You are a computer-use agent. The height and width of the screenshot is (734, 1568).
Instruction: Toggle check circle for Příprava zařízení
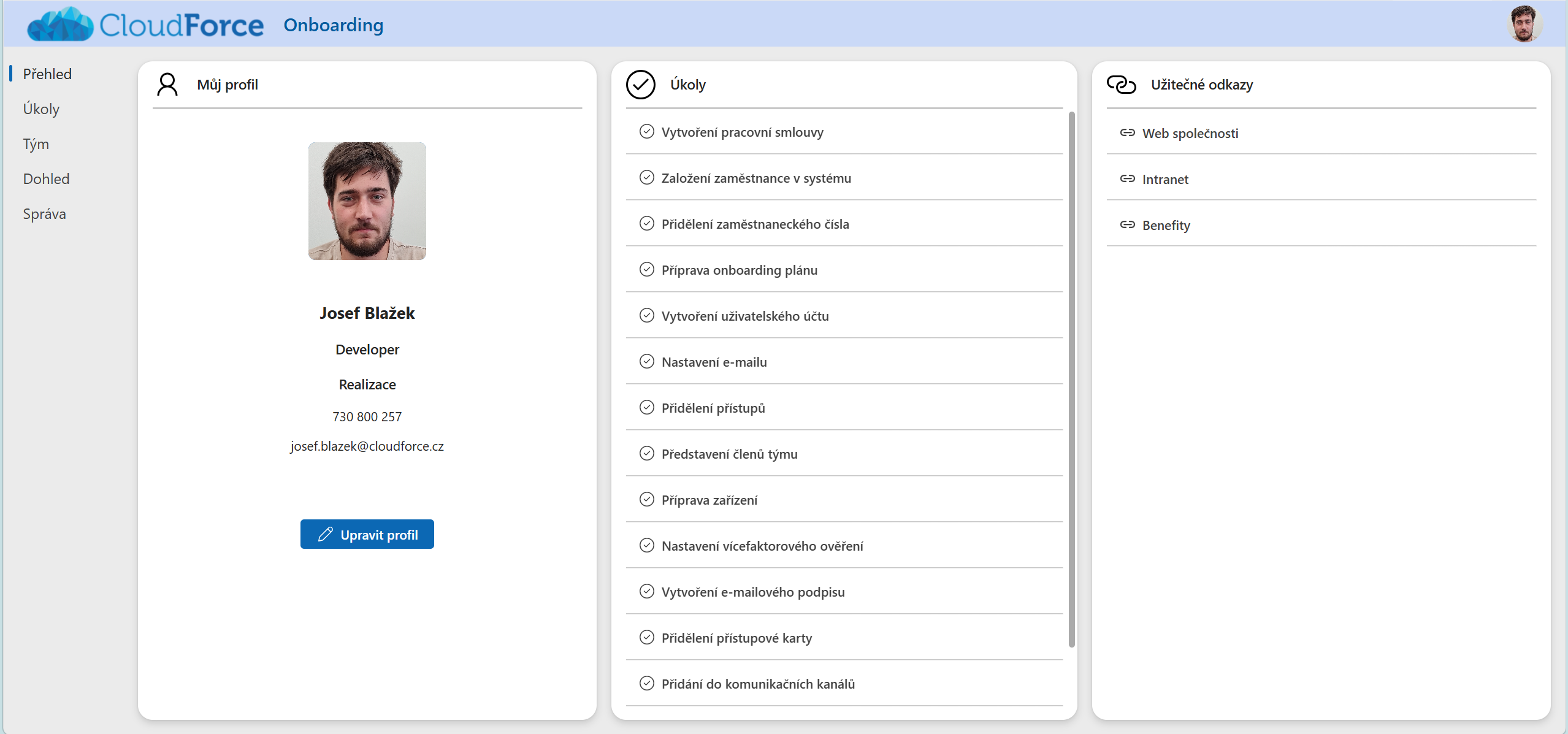[x=646, y=500]
